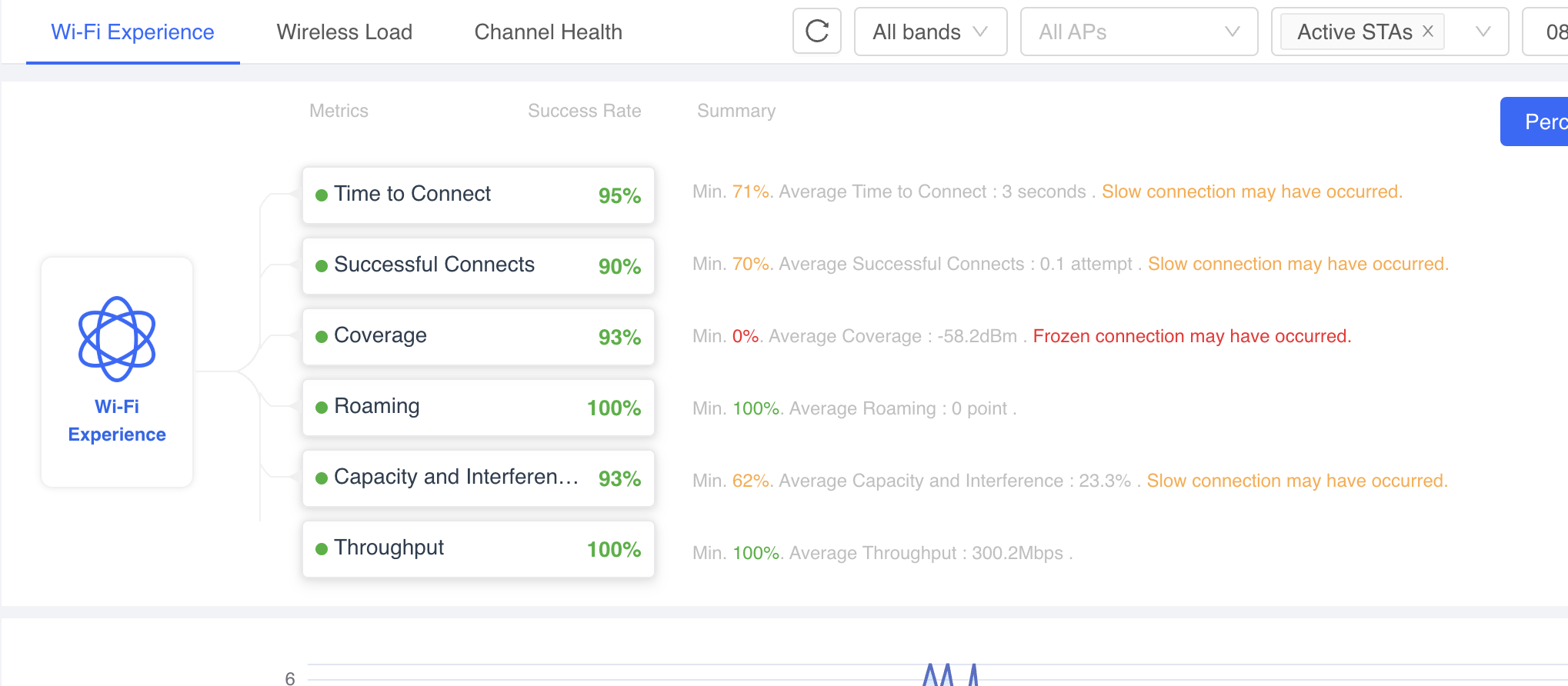Click green dot beside Successful Connects
The image size is (1568, 686).
tap(322, 266)
